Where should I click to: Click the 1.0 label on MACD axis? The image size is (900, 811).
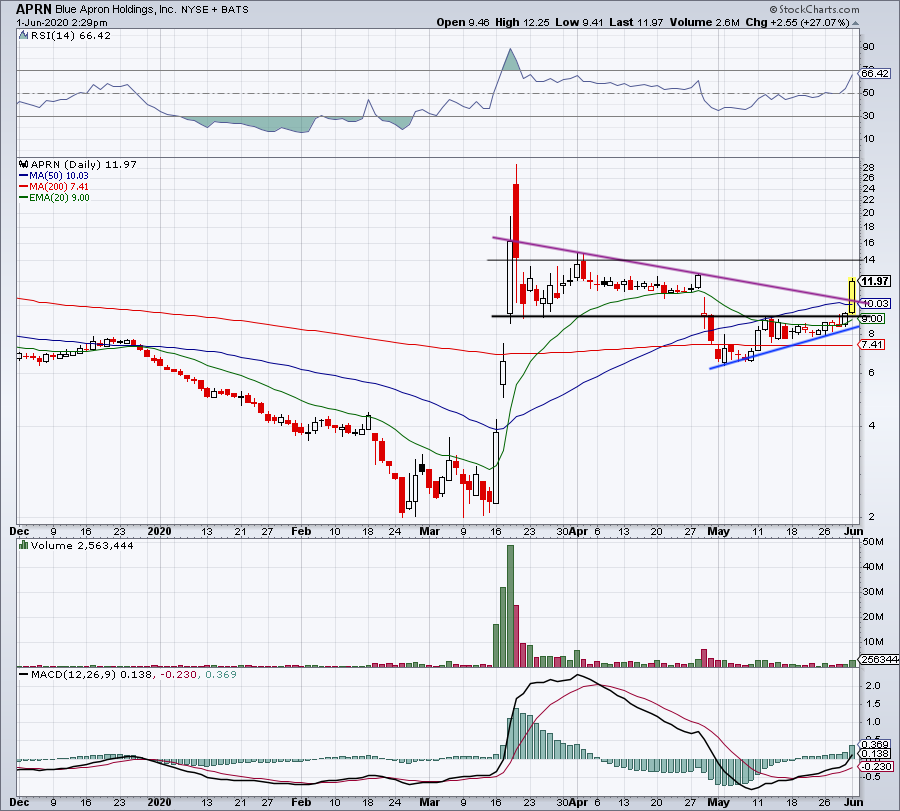tap(873, 722)
